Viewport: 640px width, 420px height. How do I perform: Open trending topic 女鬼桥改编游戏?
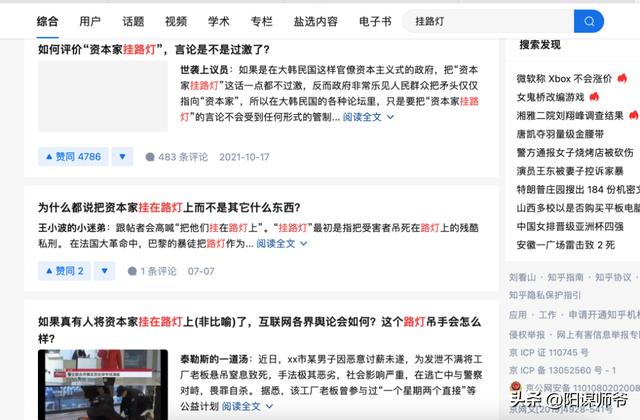550,97
